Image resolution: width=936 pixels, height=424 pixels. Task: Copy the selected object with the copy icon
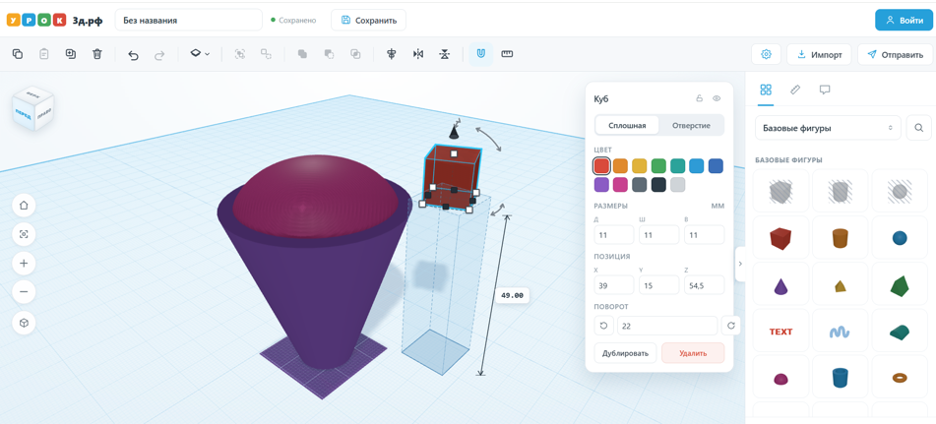[18, 54]
